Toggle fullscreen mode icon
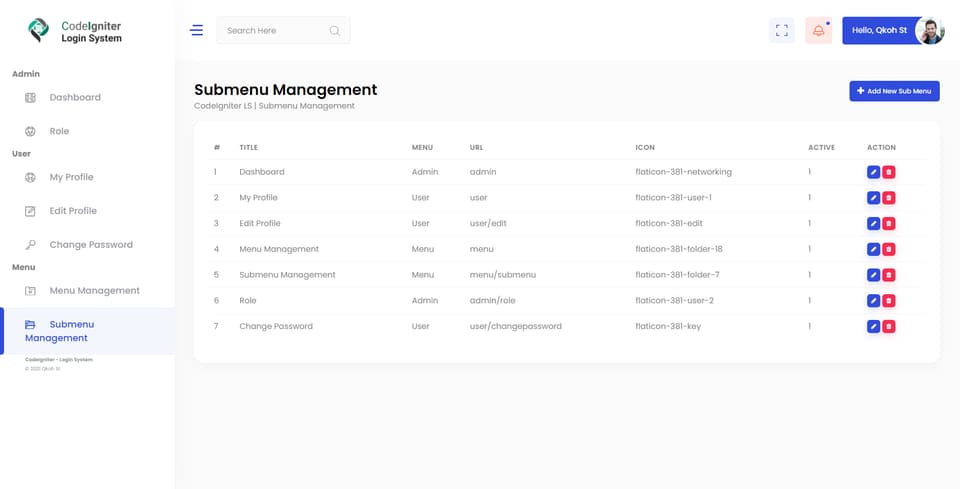960x489 pixels. pos(782,31)
